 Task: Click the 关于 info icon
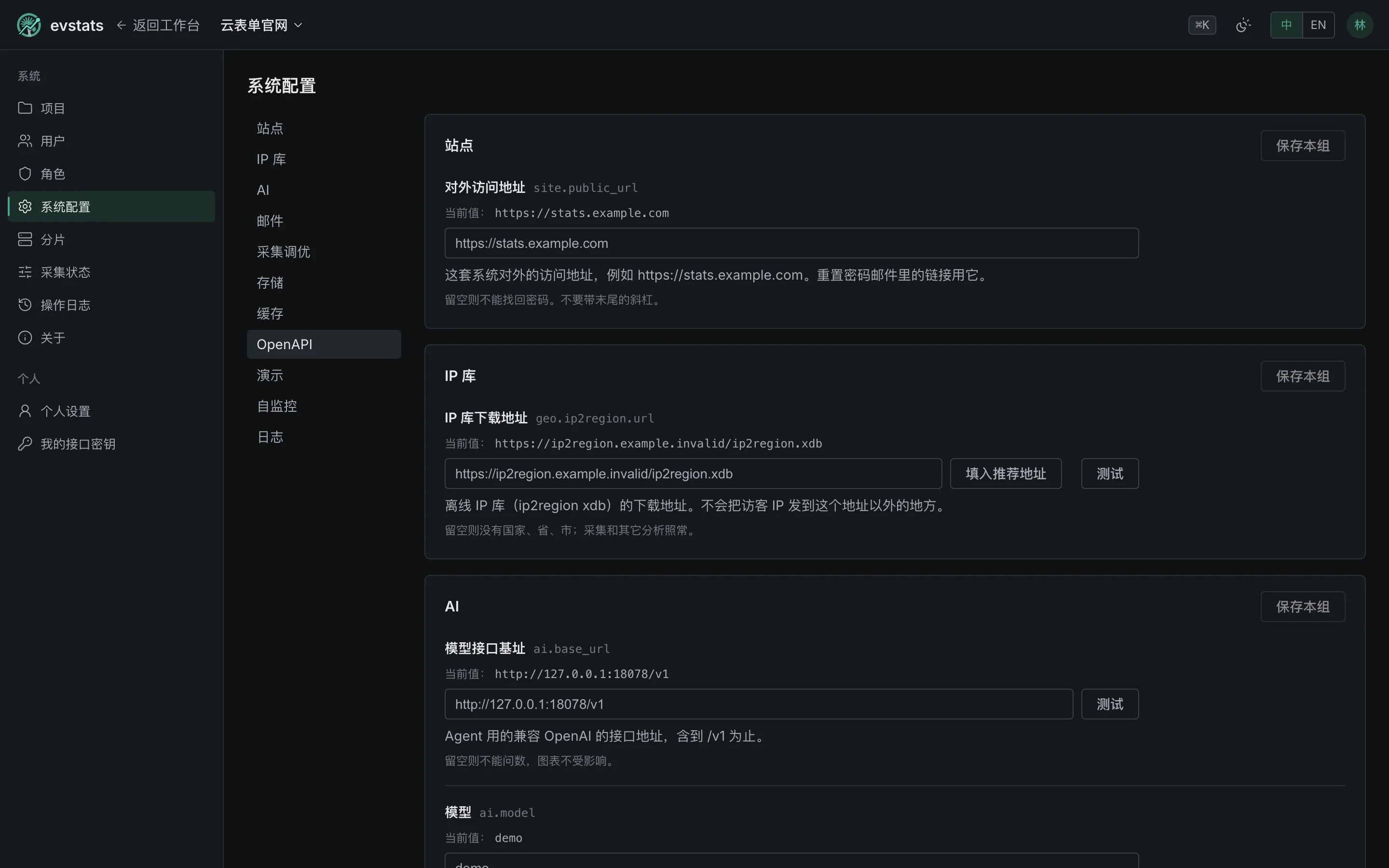tap(25, 337)
